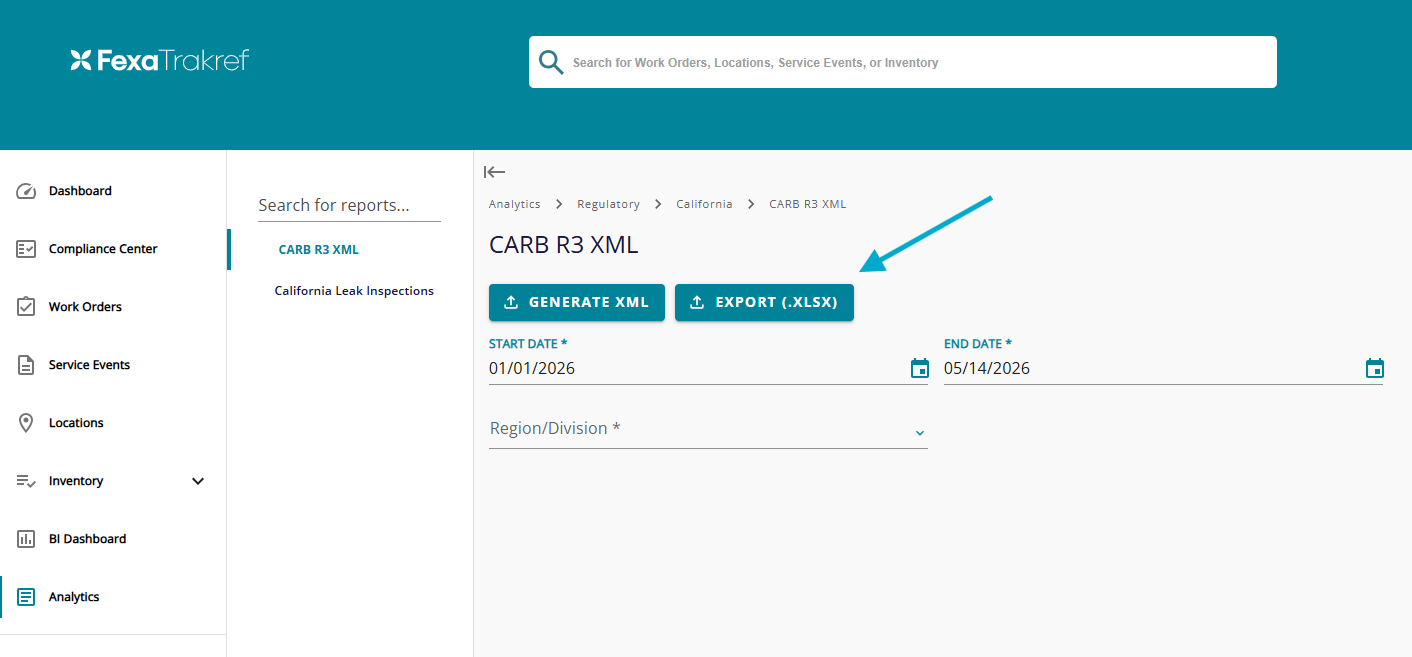Click the Fexa Trakref logo
Viewport: 1412px width, 657px height.
(x=160, y=60)
